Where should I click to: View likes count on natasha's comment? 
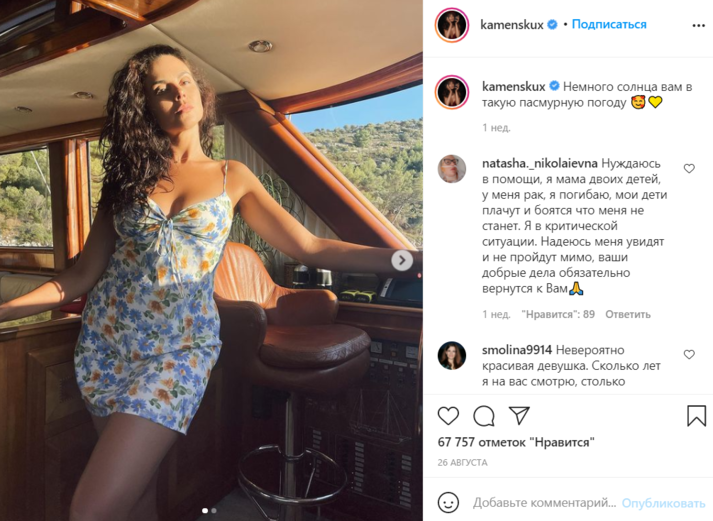pos(558,314)
